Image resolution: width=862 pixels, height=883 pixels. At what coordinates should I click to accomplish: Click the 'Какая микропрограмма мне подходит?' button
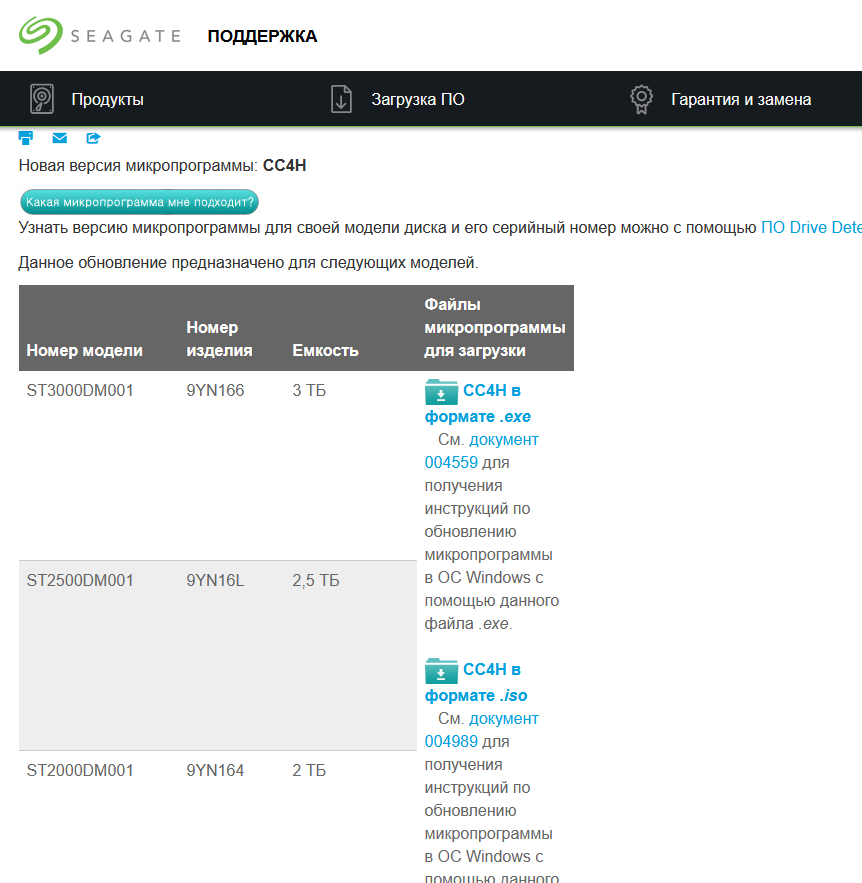(140, 202)
